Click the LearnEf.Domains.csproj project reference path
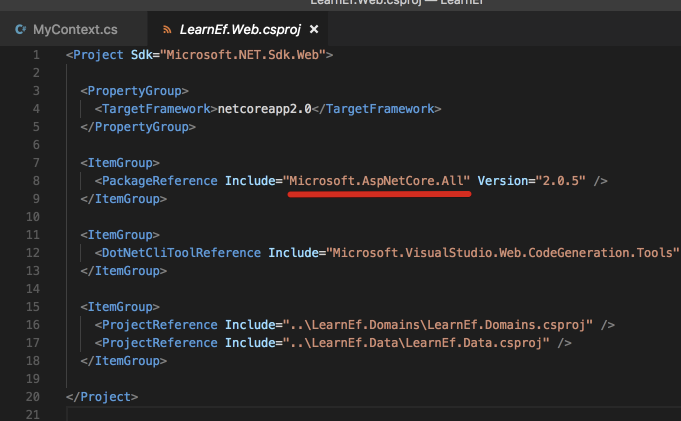 coord(438,325)
